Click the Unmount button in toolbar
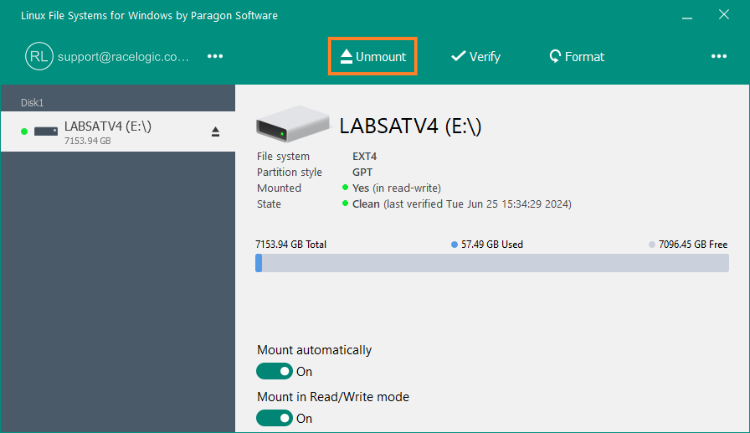The width and height of the screenshot is (750, 433). [x=373, y=56]
